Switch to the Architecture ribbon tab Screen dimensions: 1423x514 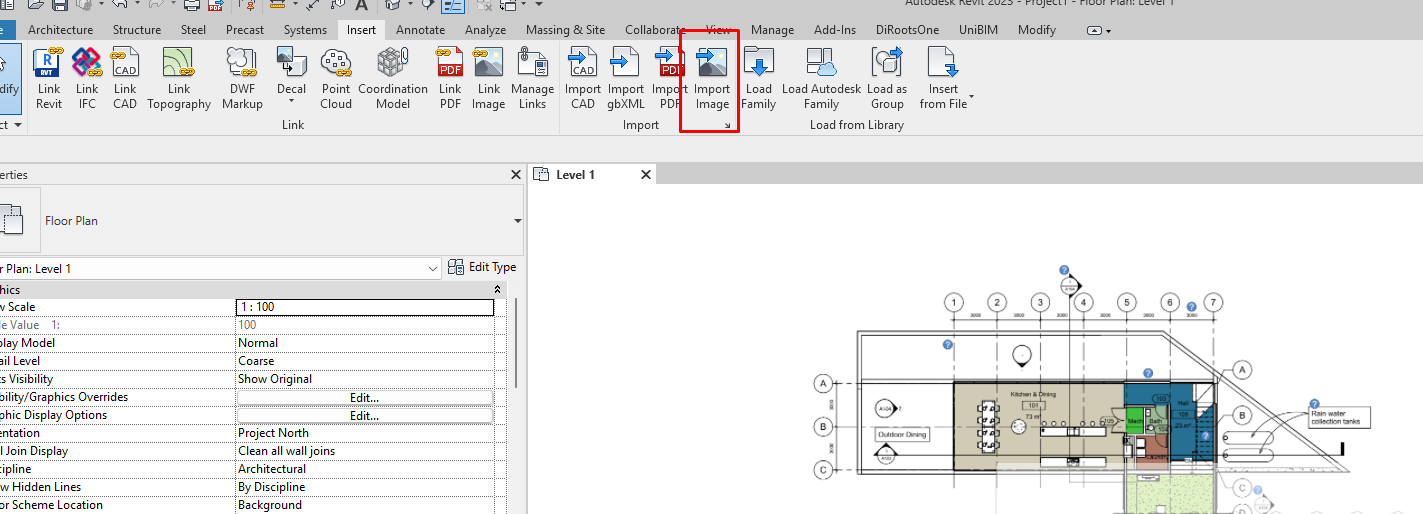tap(60, 30)
